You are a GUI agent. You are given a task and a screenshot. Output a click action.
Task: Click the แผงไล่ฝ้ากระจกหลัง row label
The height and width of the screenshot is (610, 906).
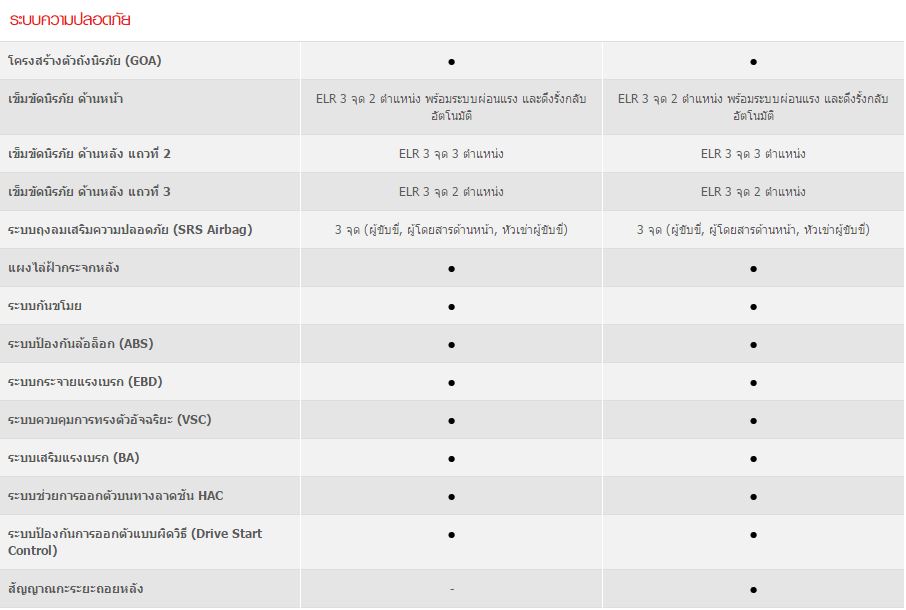(x=64, y=268)
